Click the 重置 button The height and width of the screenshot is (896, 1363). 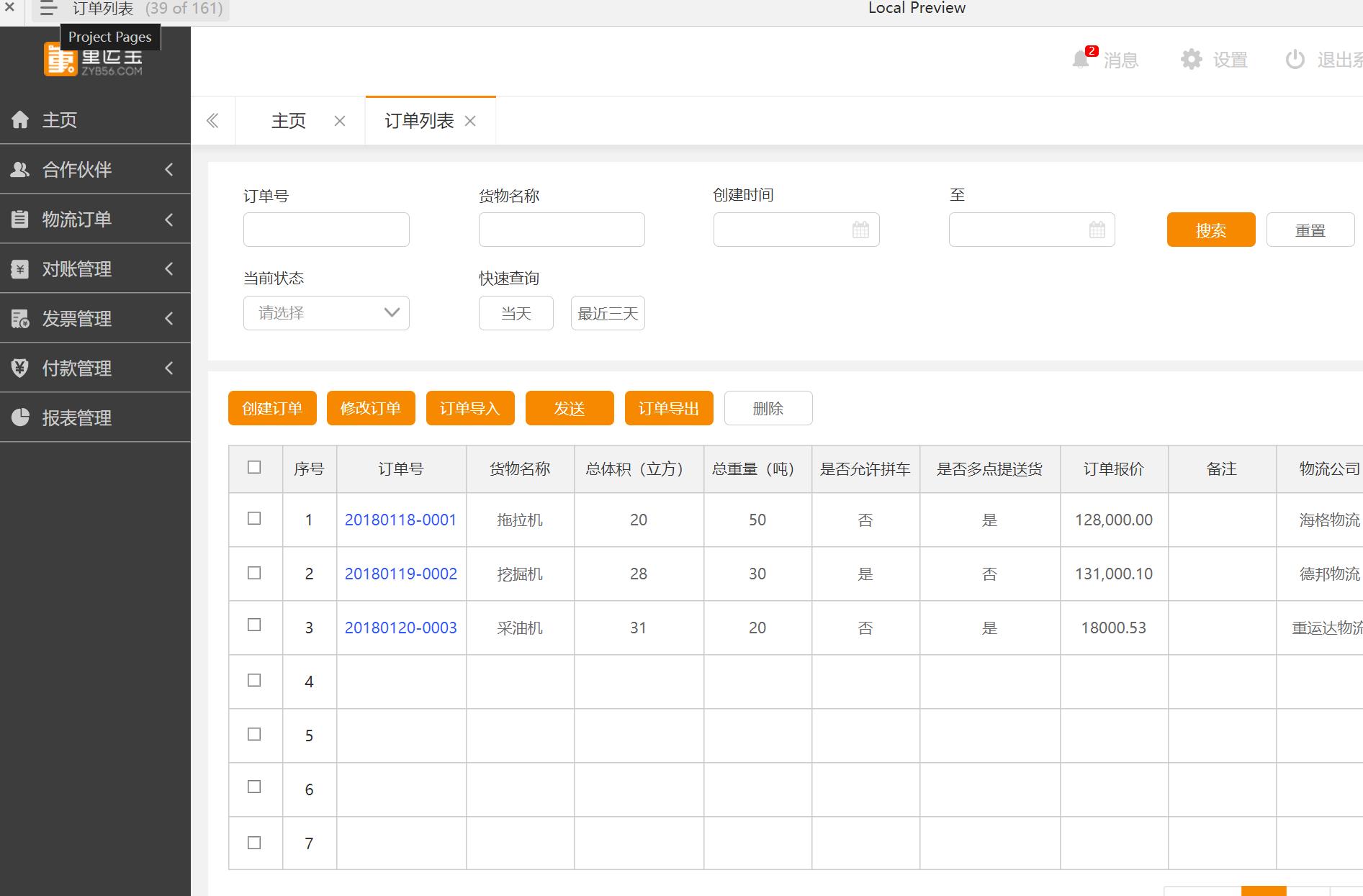click(1310, 230)
